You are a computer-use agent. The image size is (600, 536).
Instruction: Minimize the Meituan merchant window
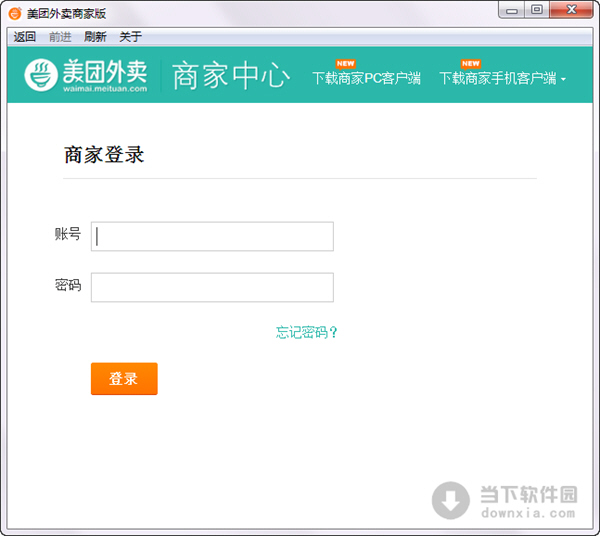[513, 10]
